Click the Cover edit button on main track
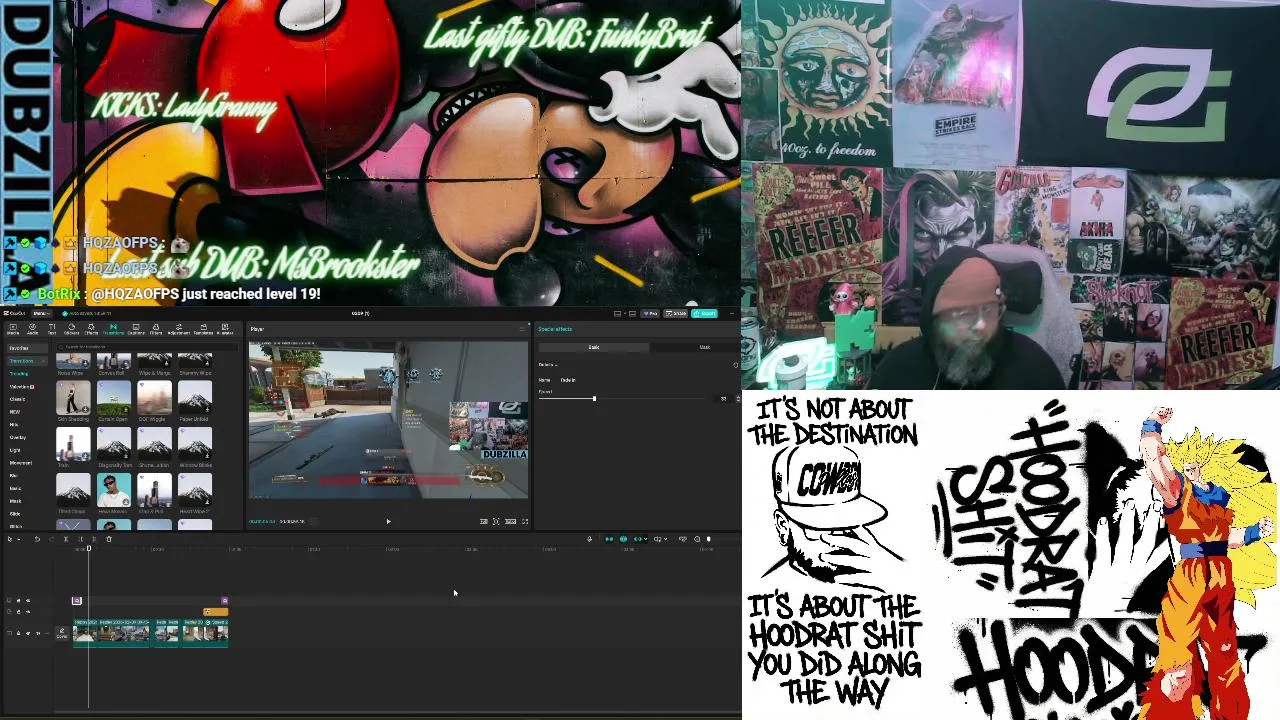This screenshot has width=1280, height=720. 62,633
